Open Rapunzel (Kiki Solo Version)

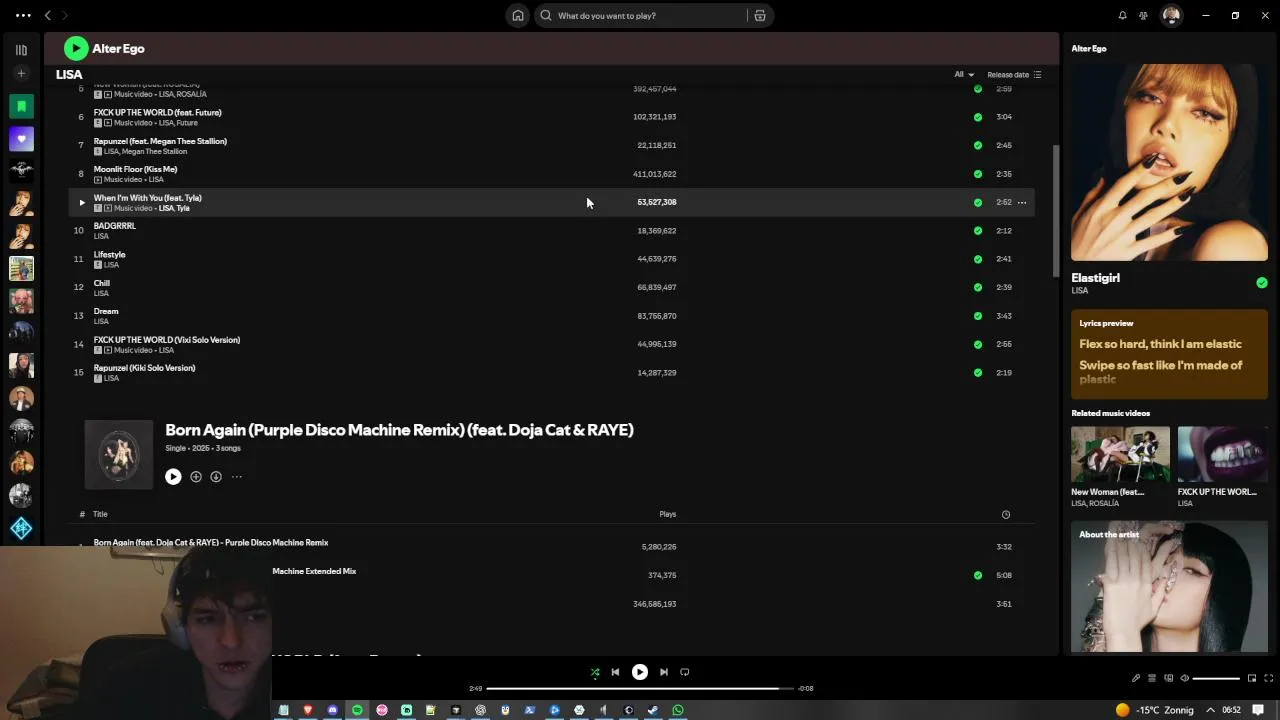(x=144, y=368)
